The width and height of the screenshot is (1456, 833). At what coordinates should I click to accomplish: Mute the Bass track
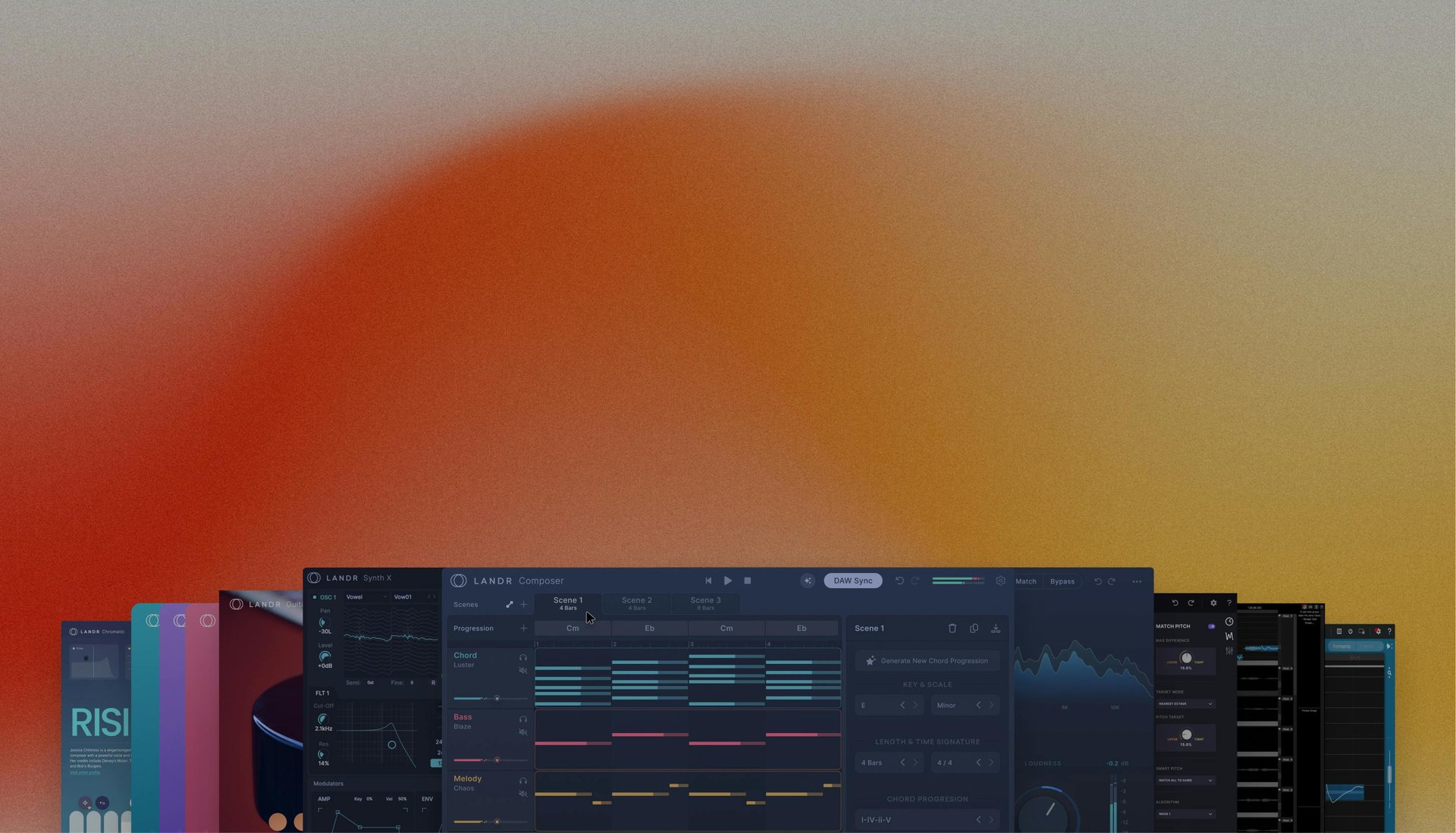coord(522,732)
